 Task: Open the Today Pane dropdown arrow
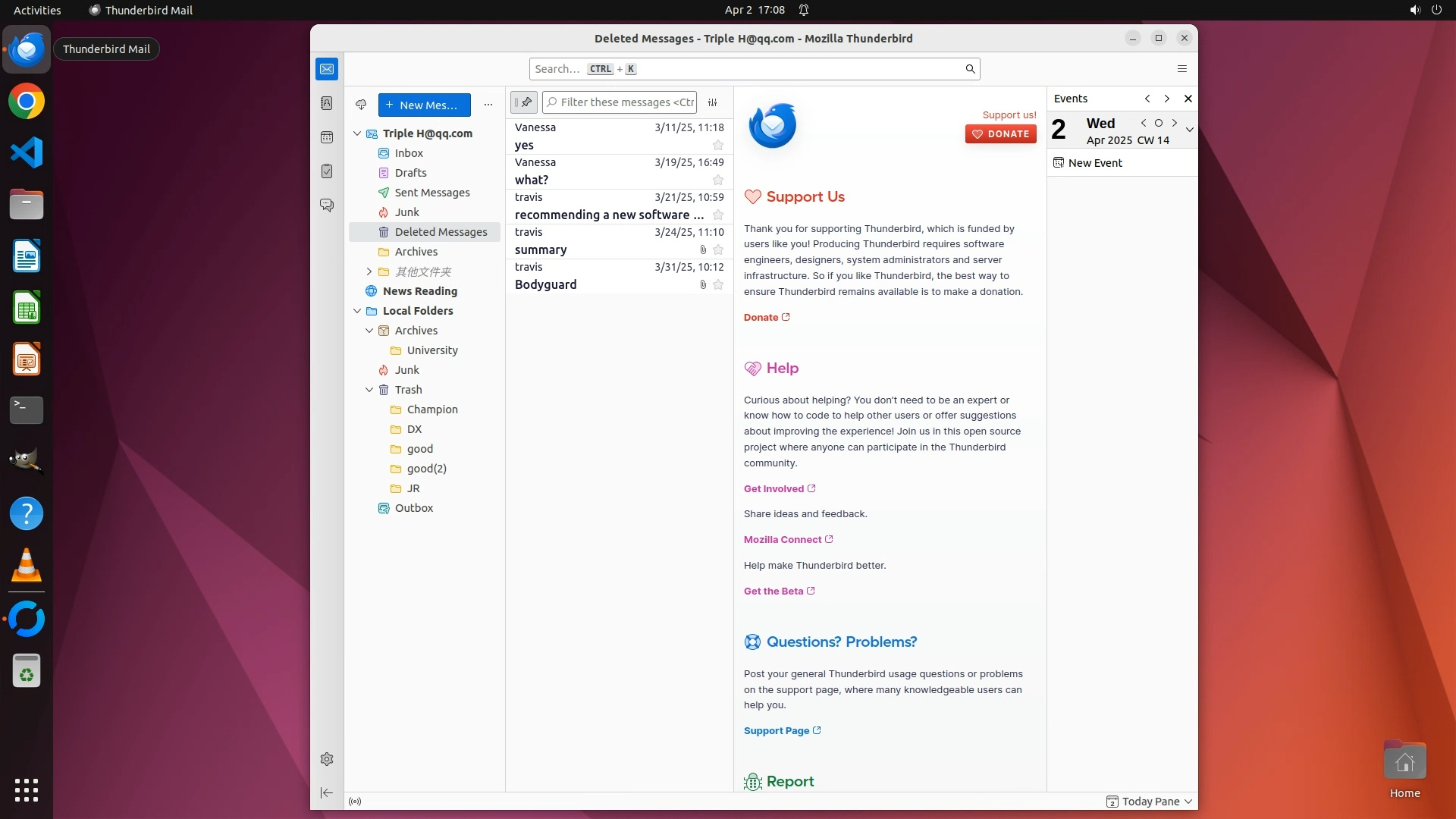1188,802
